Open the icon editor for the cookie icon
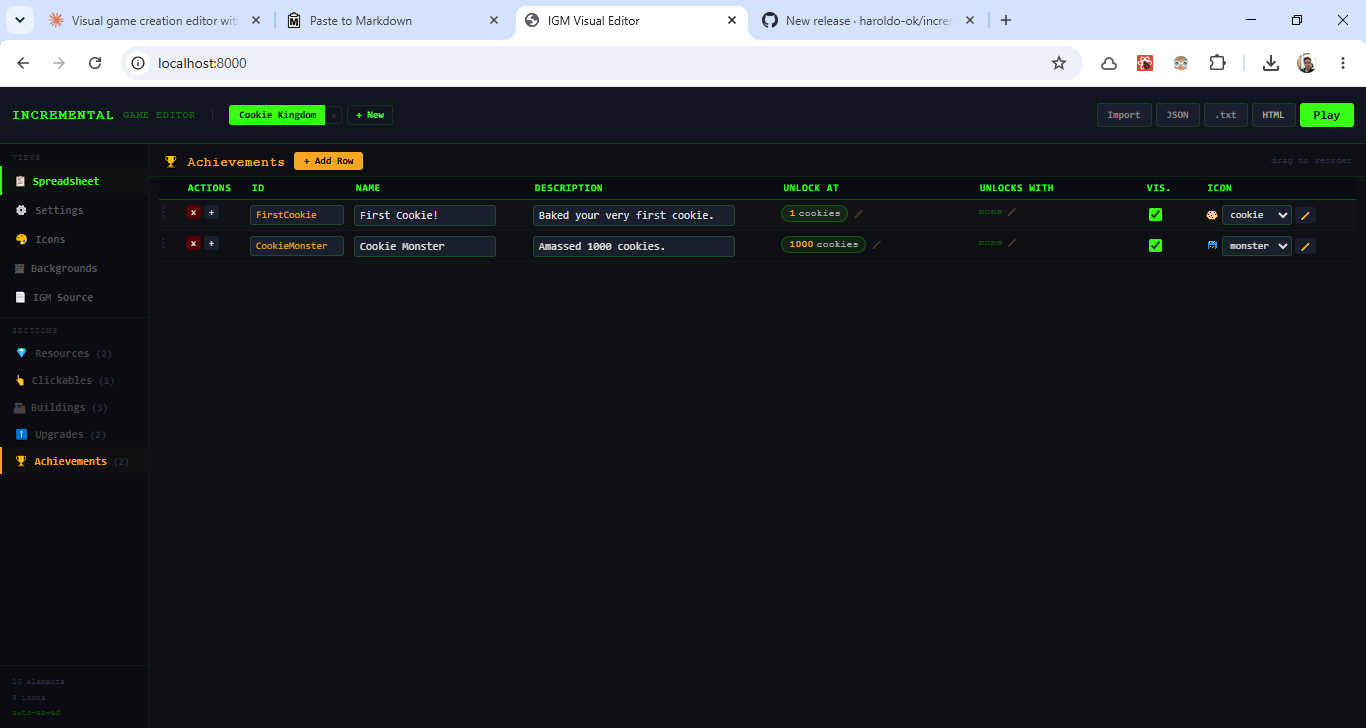 tap(1305, 215)
